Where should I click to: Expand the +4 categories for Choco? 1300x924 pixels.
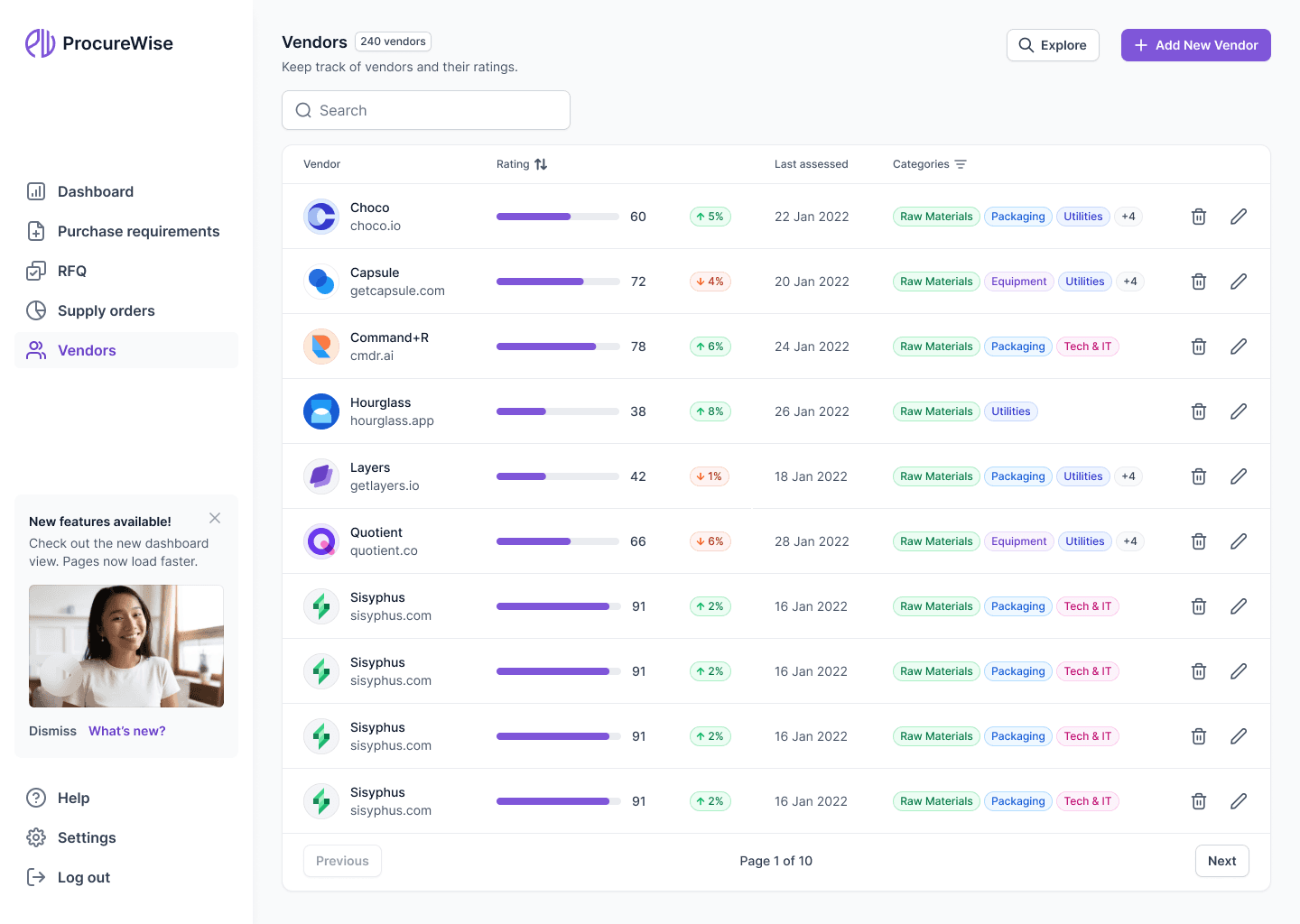pyautogui.click(x=1128, y=217)
